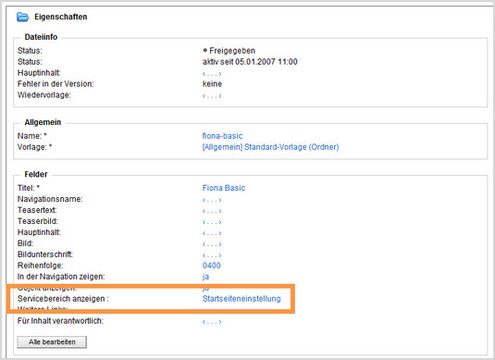Edit the Fiona Basic title value
Screen dimensions: 495x360
point(224,188)
